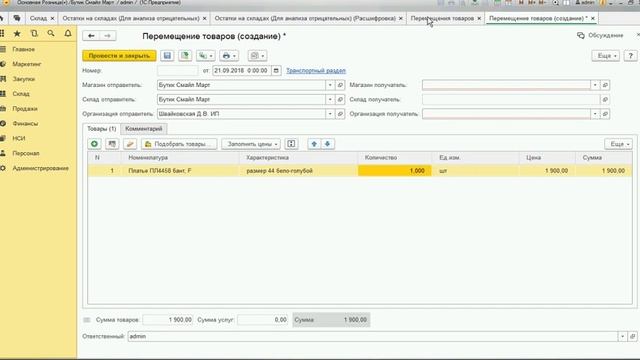This screenshot has height=360, width=640.
Task: Open the Маркетинг section in sidebar
Action: 27,64
